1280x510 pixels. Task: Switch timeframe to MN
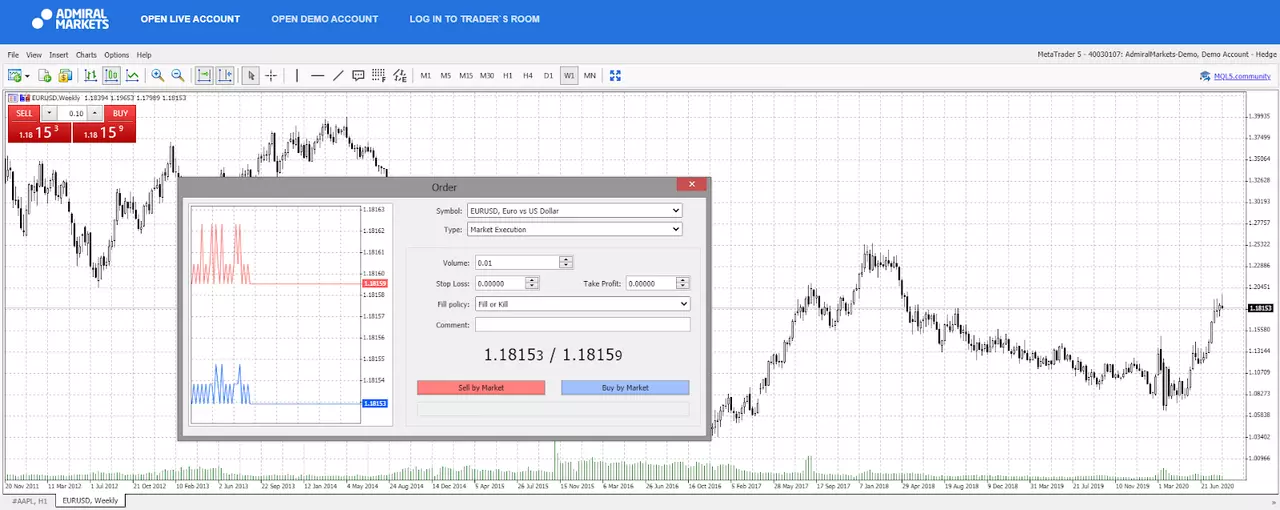tap(590, 75)
